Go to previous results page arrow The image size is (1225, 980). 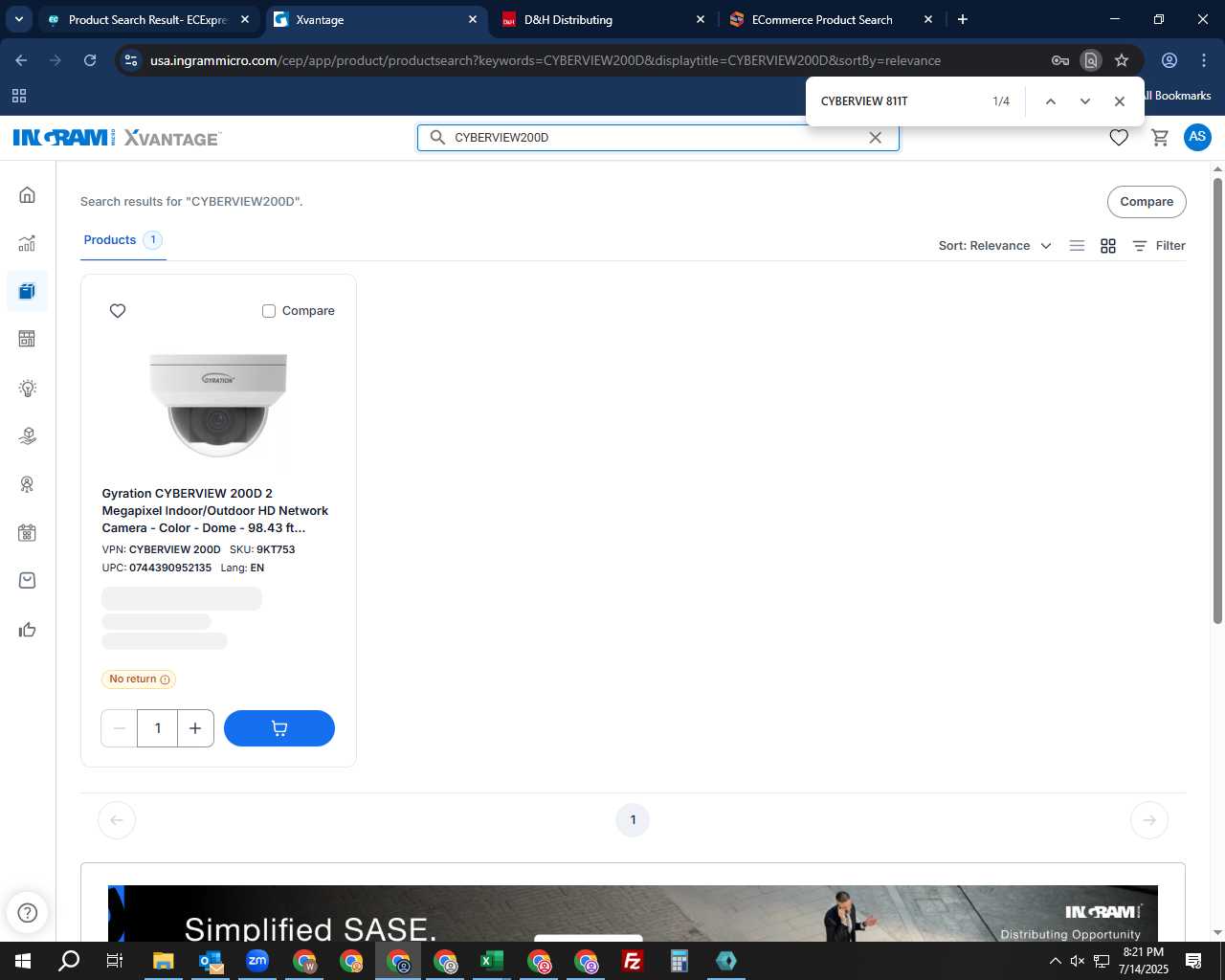(117, 820)
